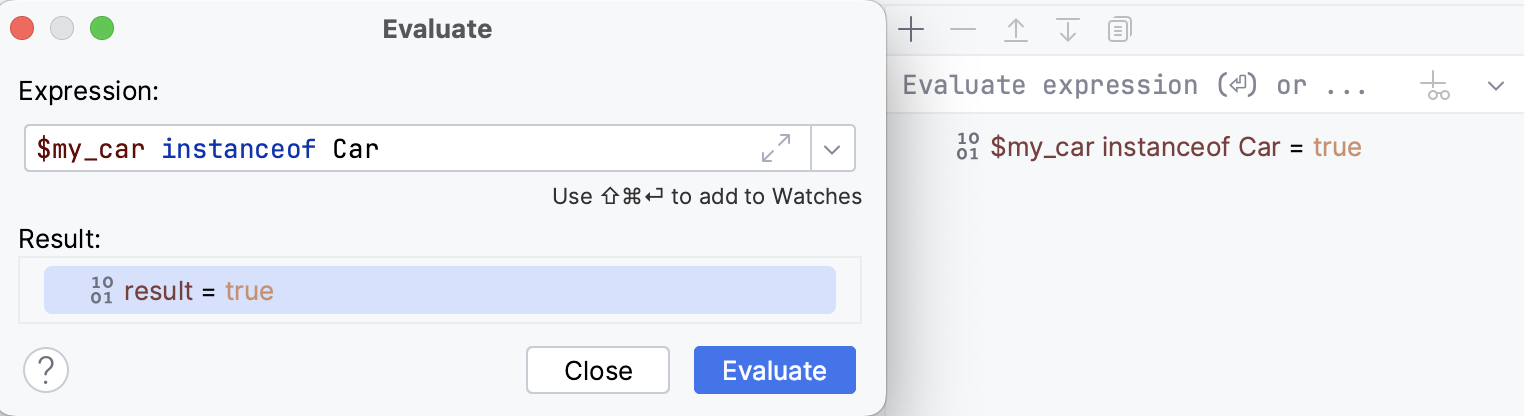Screen dimensions: 1524x416
Task: Expand the chevron beside the inline evaluate field
Action: (1496, 86)
